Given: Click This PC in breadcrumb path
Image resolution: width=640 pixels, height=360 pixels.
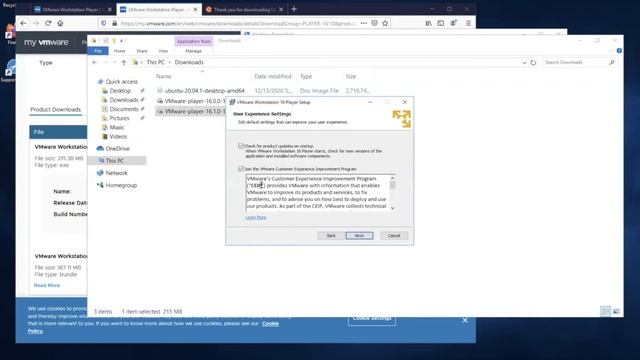Looking at the screenshot, I should pos(155,62).
